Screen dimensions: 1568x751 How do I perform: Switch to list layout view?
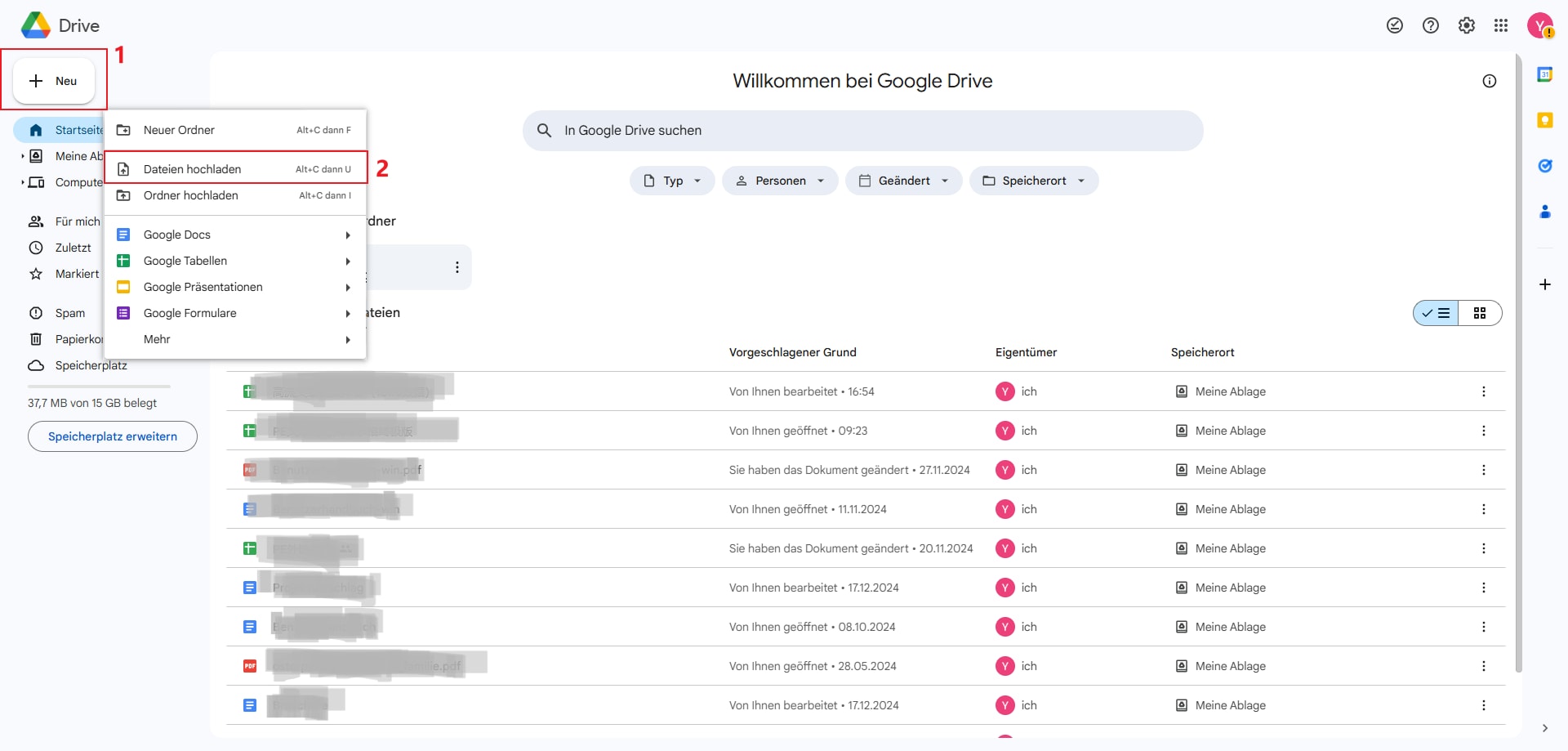[1436, 313]
